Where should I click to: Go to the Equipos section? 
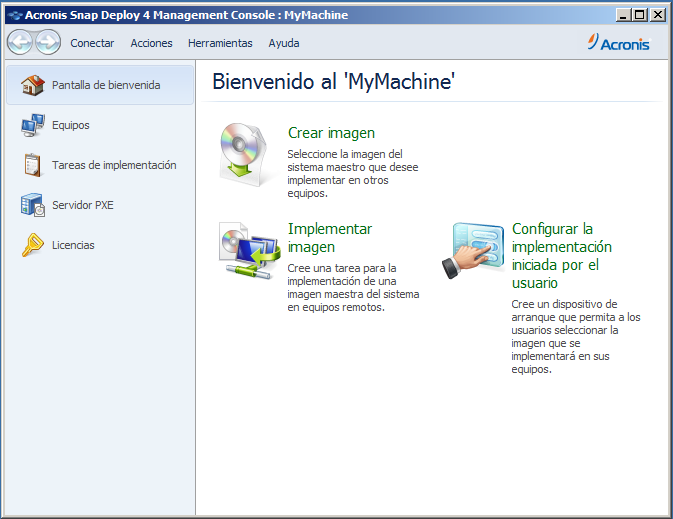[x=100, y=125]
